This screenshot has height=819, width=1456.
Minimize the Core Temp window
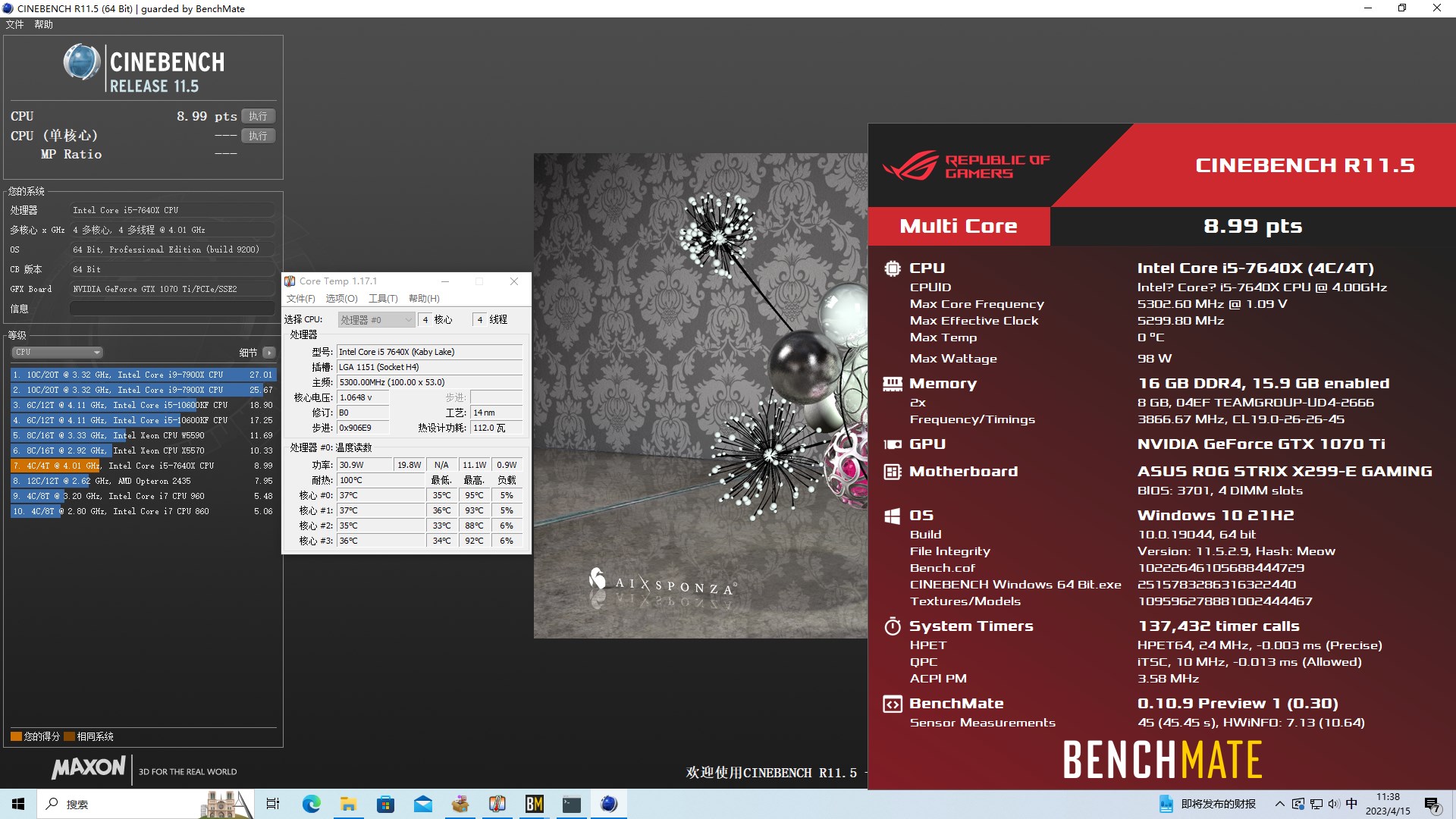click(x=445, y=281)
